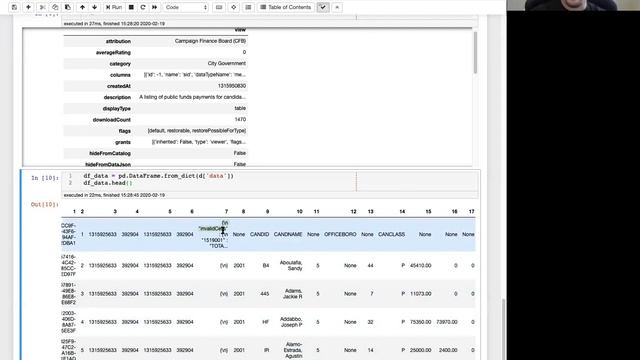Open the cell type dropdown showing Code
Image resolution: width=640 pixels, height=360 pixels.
(x=186, y=7)
